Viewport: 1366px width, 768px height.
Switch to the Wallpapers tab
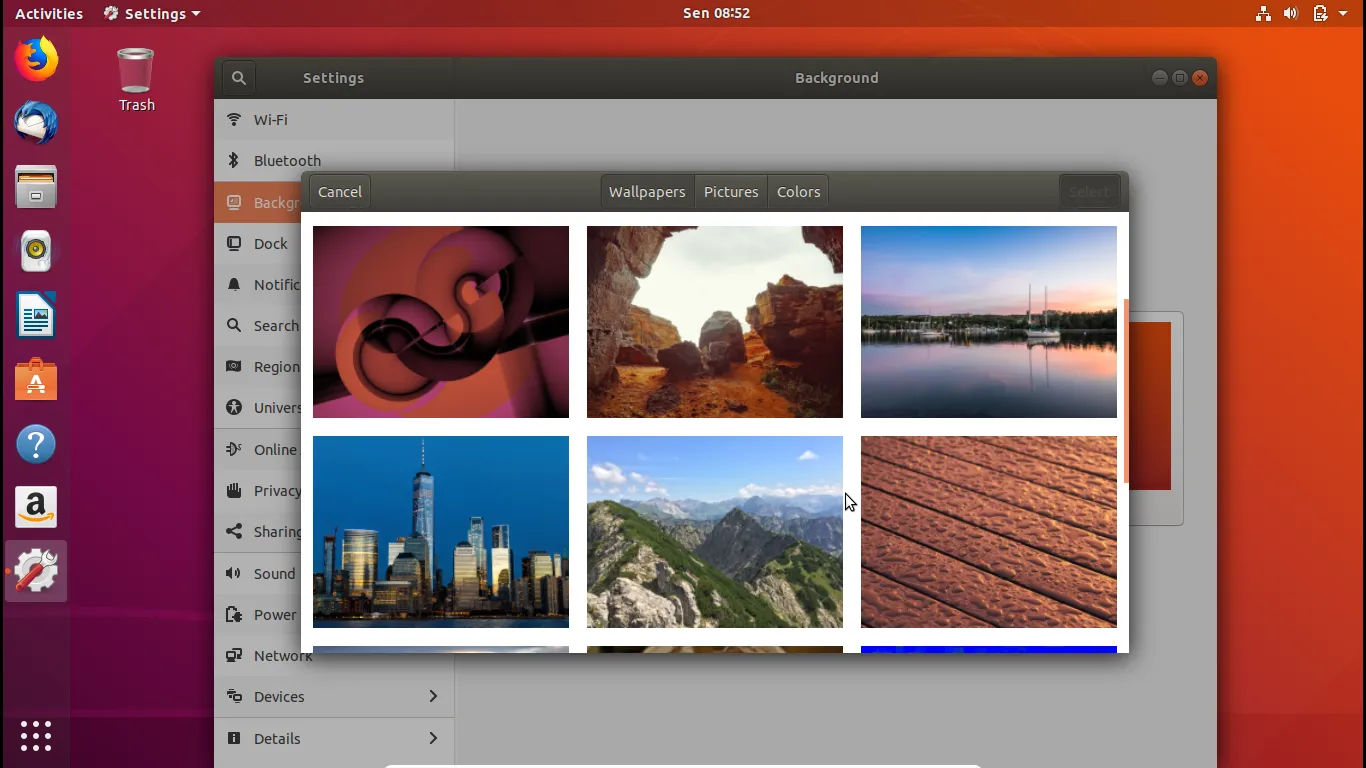[647, 192]
